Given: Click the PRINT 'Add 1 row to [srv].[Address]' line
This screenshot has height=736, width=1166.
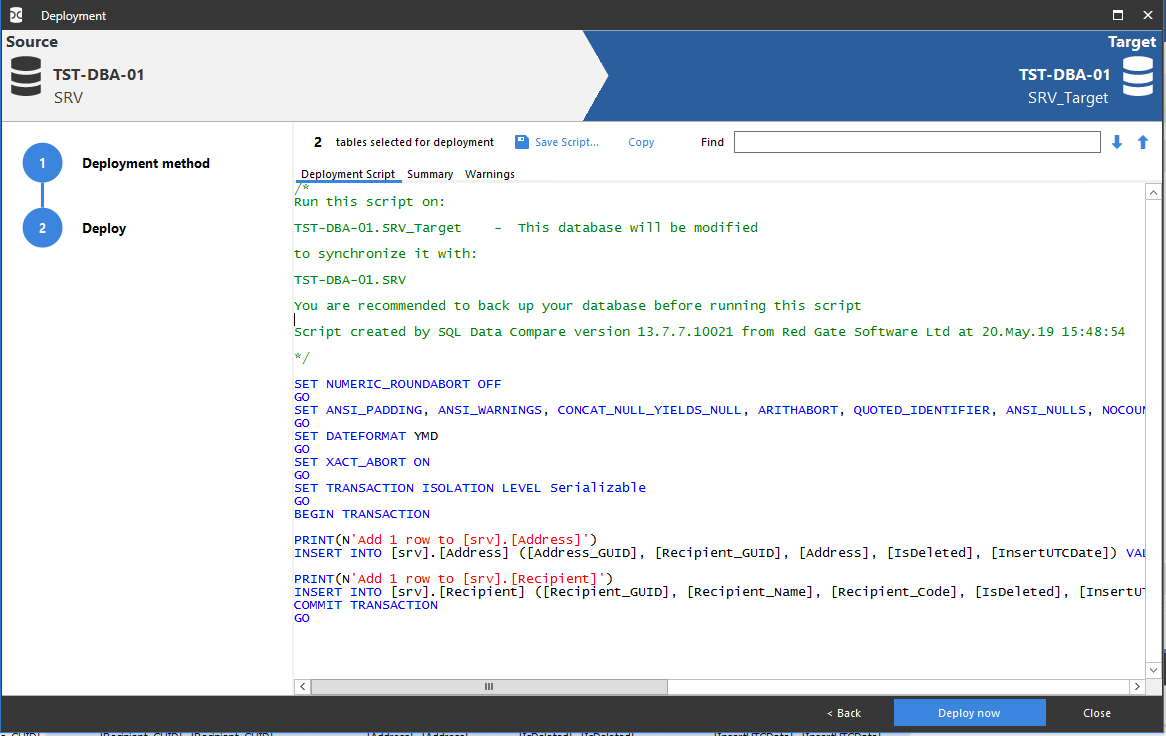Looking at the screenshot, I should 445,540.
